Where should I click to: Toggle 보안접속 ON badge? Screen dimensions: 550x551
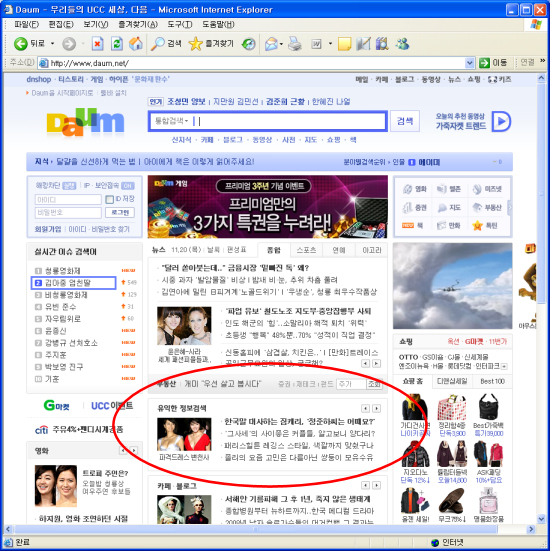(128, 186)
